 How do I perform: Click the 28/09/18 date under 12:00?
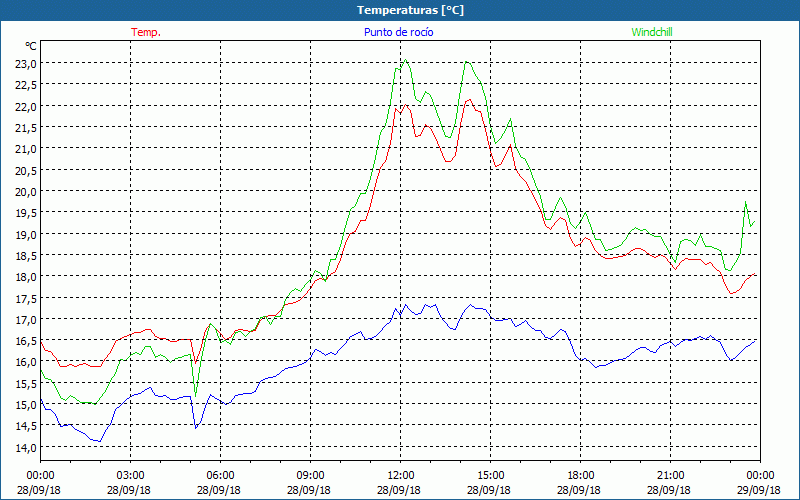point(399,490)
